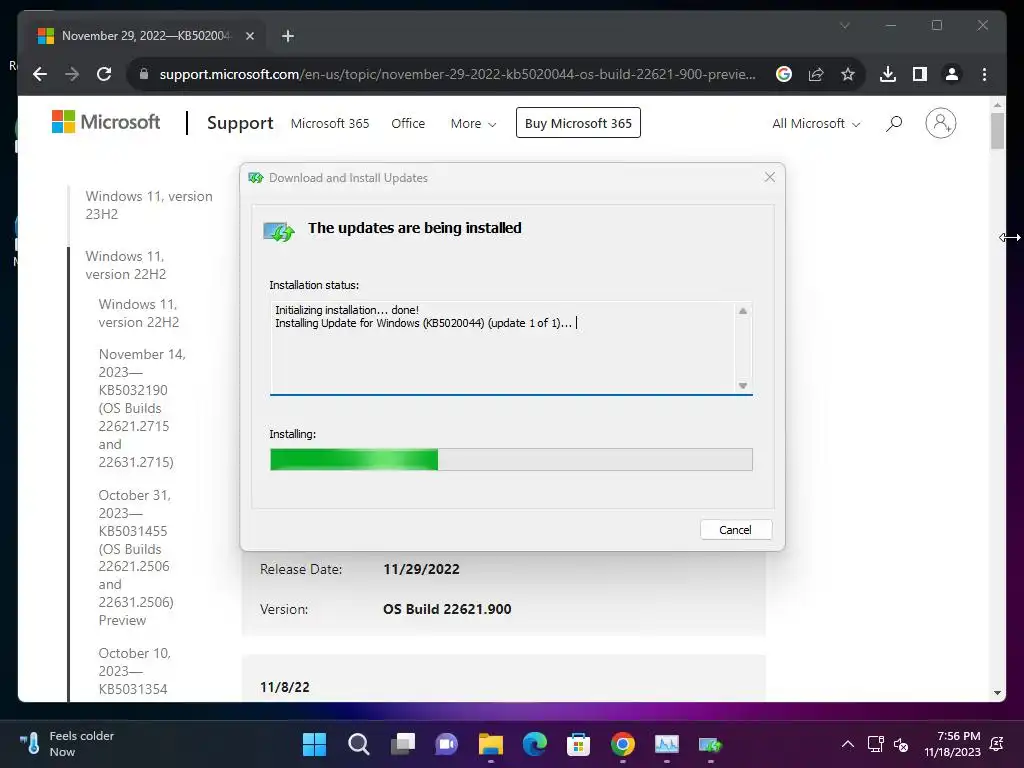Image resolution: width=1024 pixels, height=768 pixels.
Task: Open the Support home link
Action: point(240,123)
